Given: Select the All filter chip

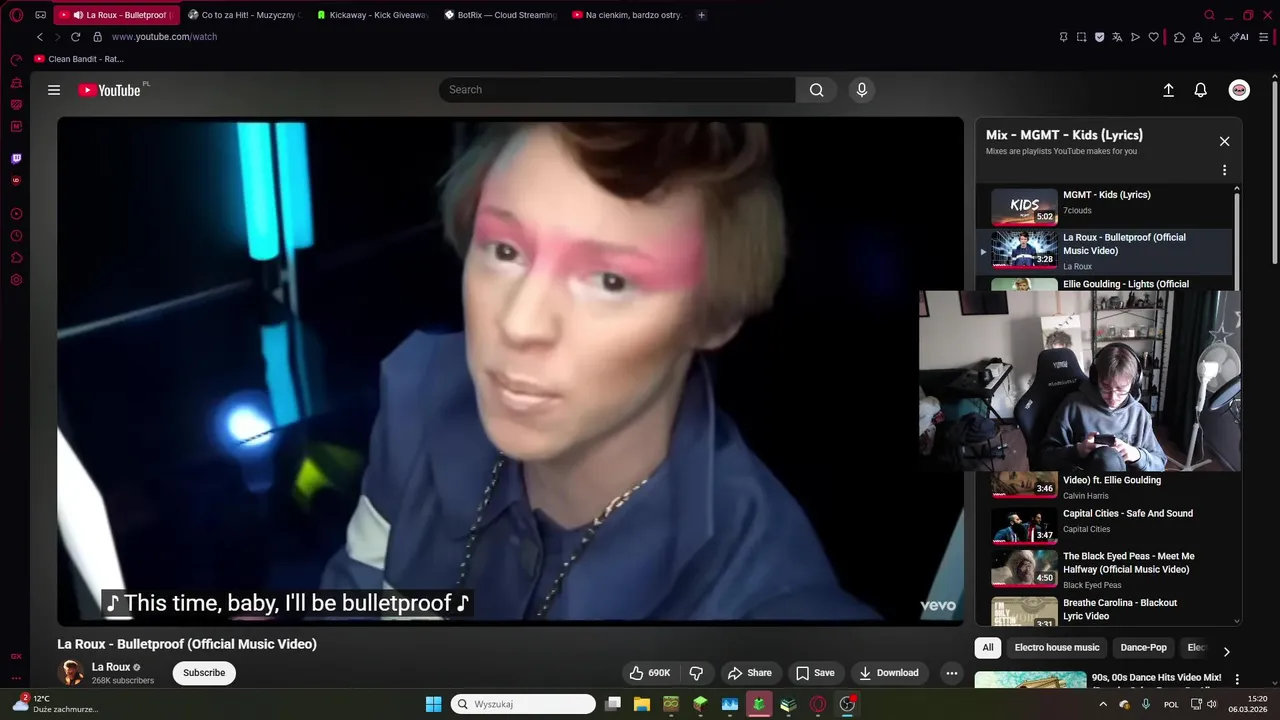Looking at the screenshot, I should (988, 648).
